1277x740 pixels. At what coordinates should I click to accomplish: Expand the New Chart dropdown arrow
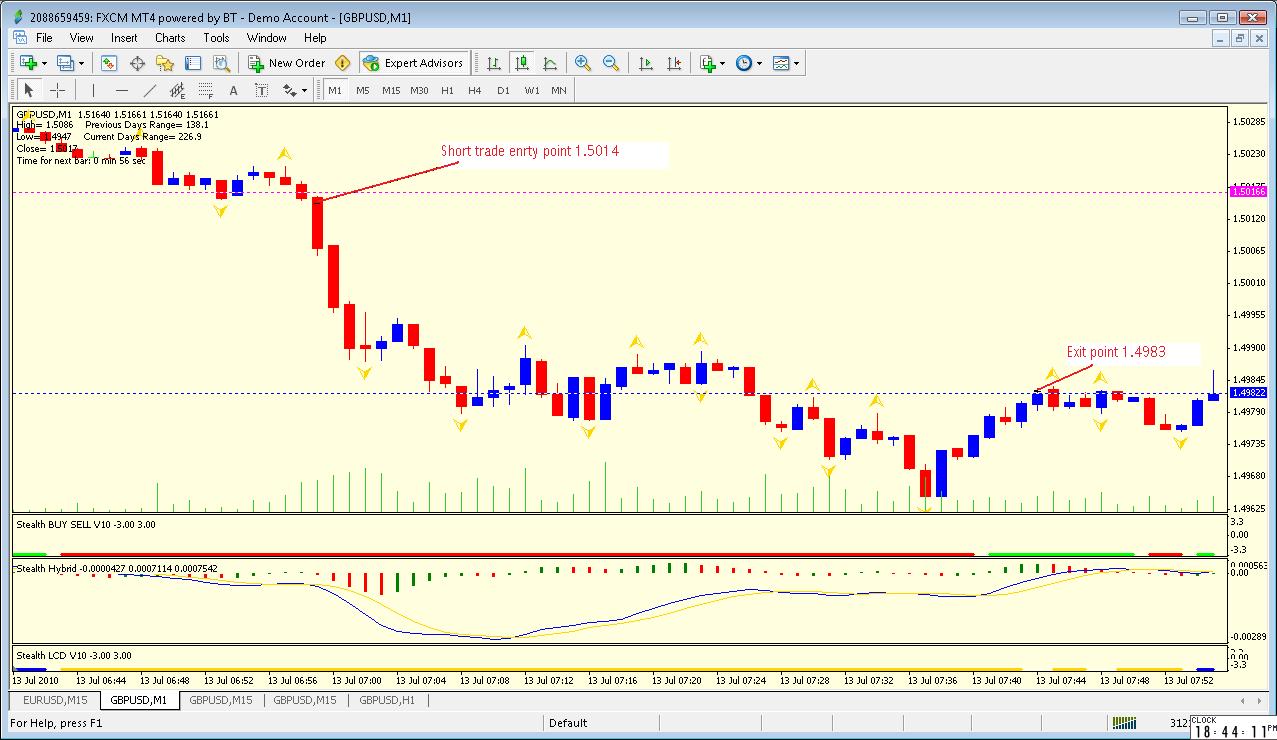coord(44,63)
